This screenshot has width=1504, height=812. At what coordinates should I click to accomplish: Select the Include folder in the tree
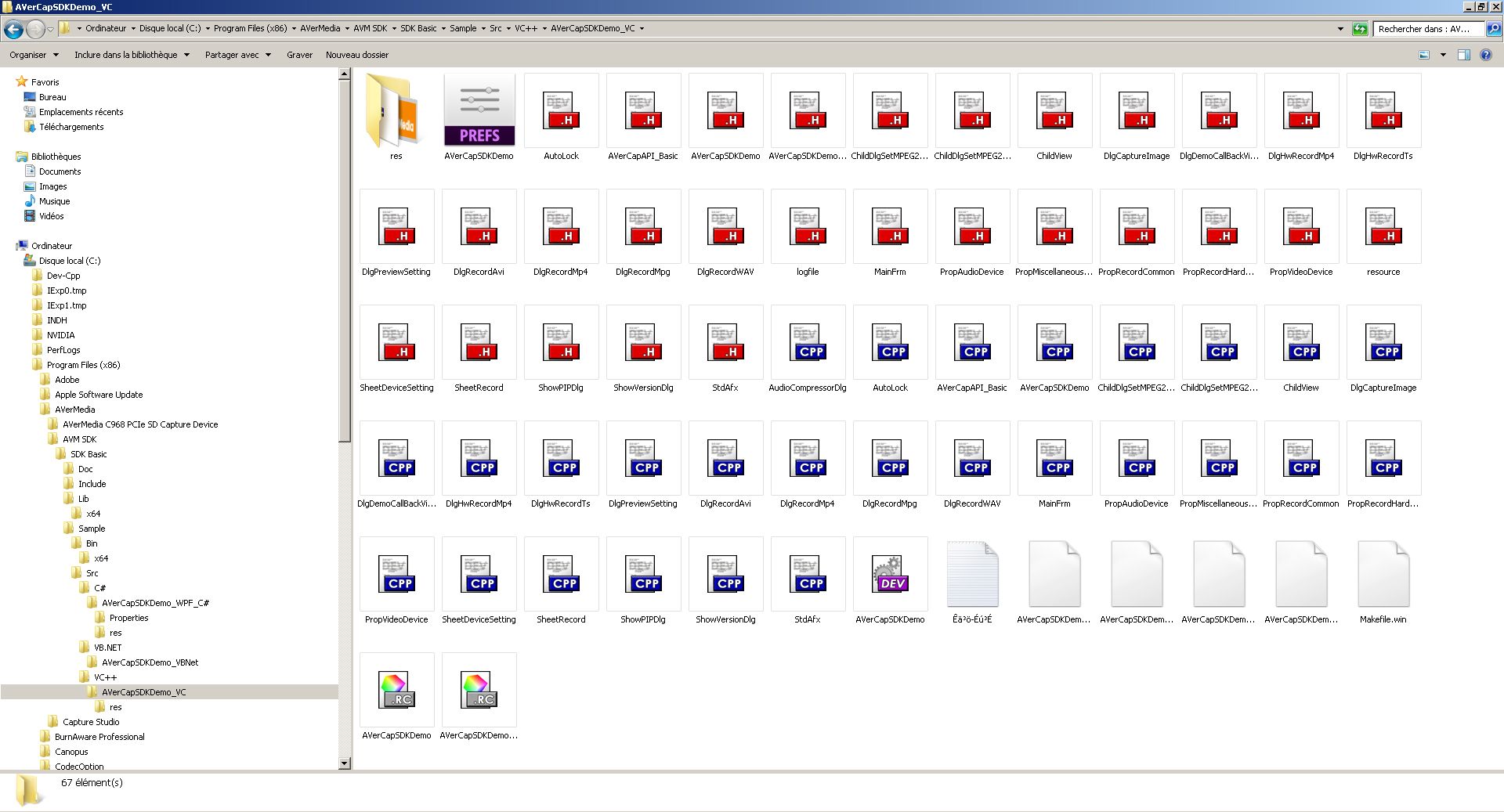tap(92, 484)
